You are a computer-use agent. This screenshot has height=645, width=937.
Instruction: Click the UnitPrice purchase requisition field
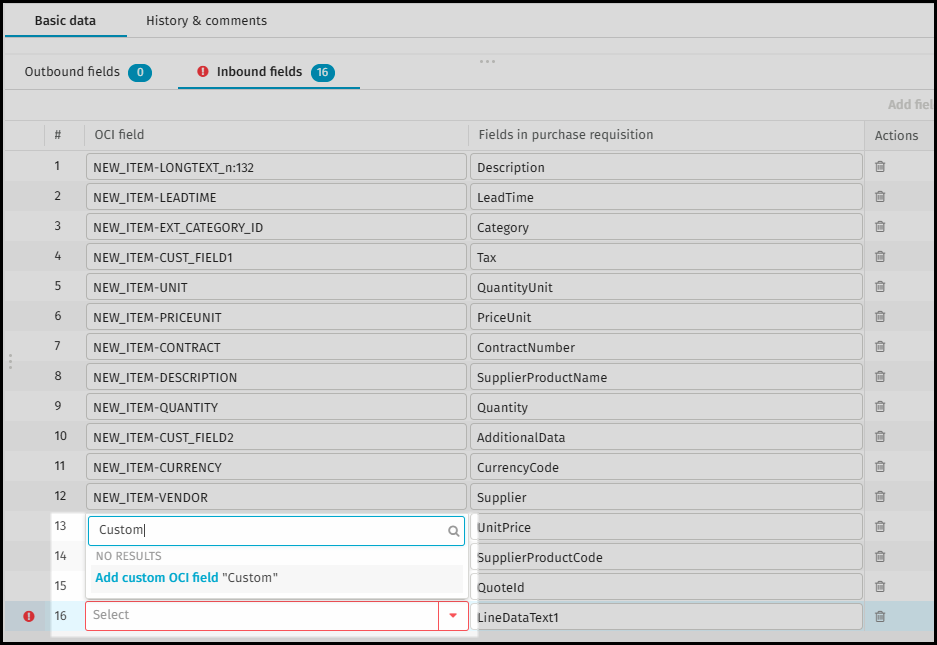coord(666,527)
